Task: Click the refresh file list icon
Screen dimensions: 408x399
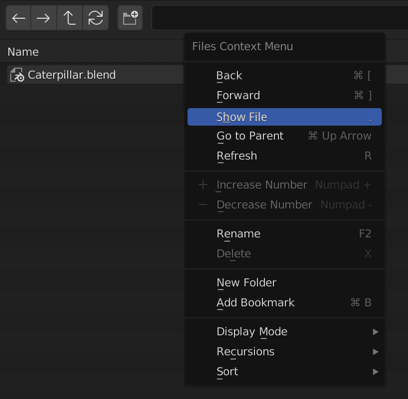Action: [x=96, y=18]
